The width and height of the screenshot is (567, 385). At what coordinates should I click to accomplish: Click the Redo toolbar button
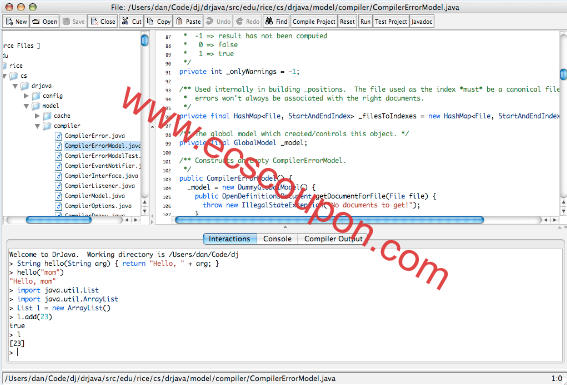click(x=247, y=22)
